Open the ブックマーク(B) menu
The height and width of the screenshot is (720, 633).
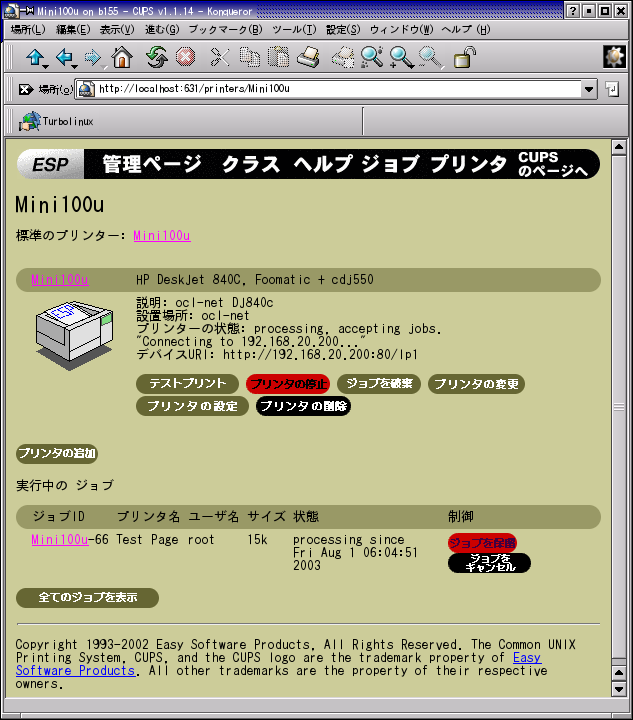click(x=225, y=30)
